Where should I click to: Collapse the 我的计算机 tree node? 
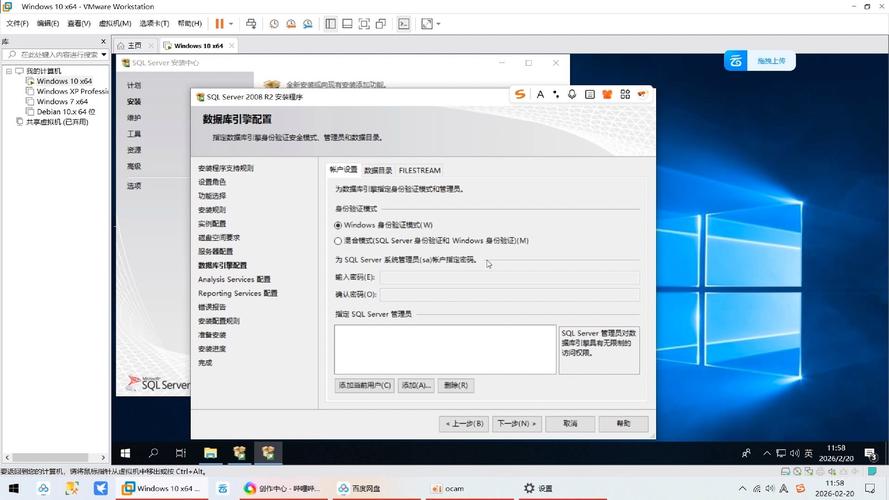click(9, 71)
